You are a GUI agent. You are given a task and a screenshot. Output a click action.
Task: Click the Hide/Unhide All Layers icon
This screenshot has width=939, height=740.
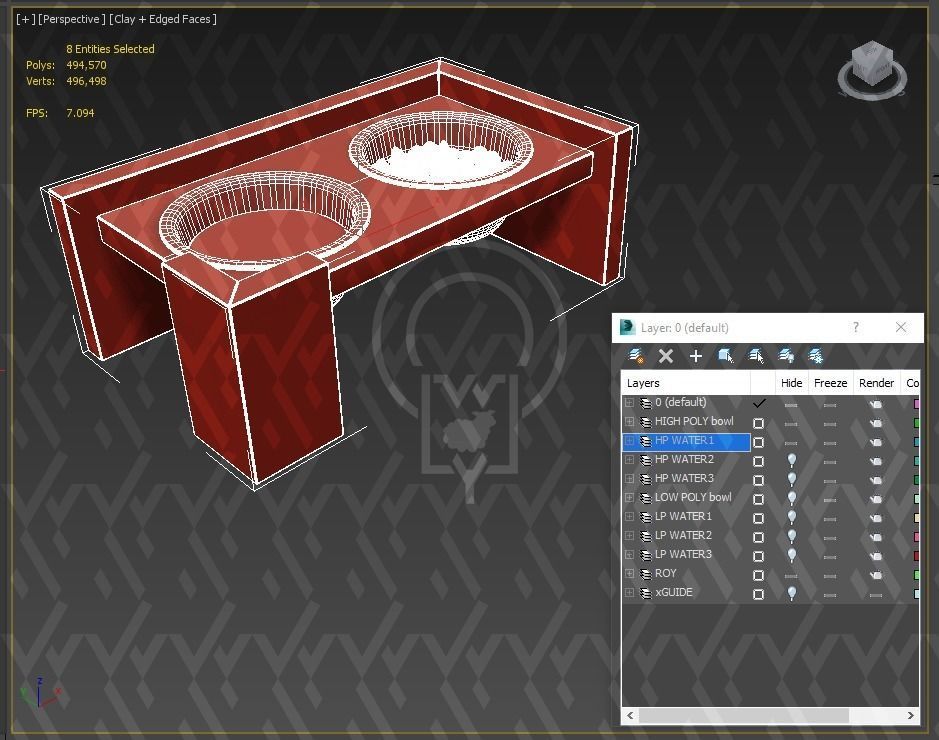coord(786,356)
